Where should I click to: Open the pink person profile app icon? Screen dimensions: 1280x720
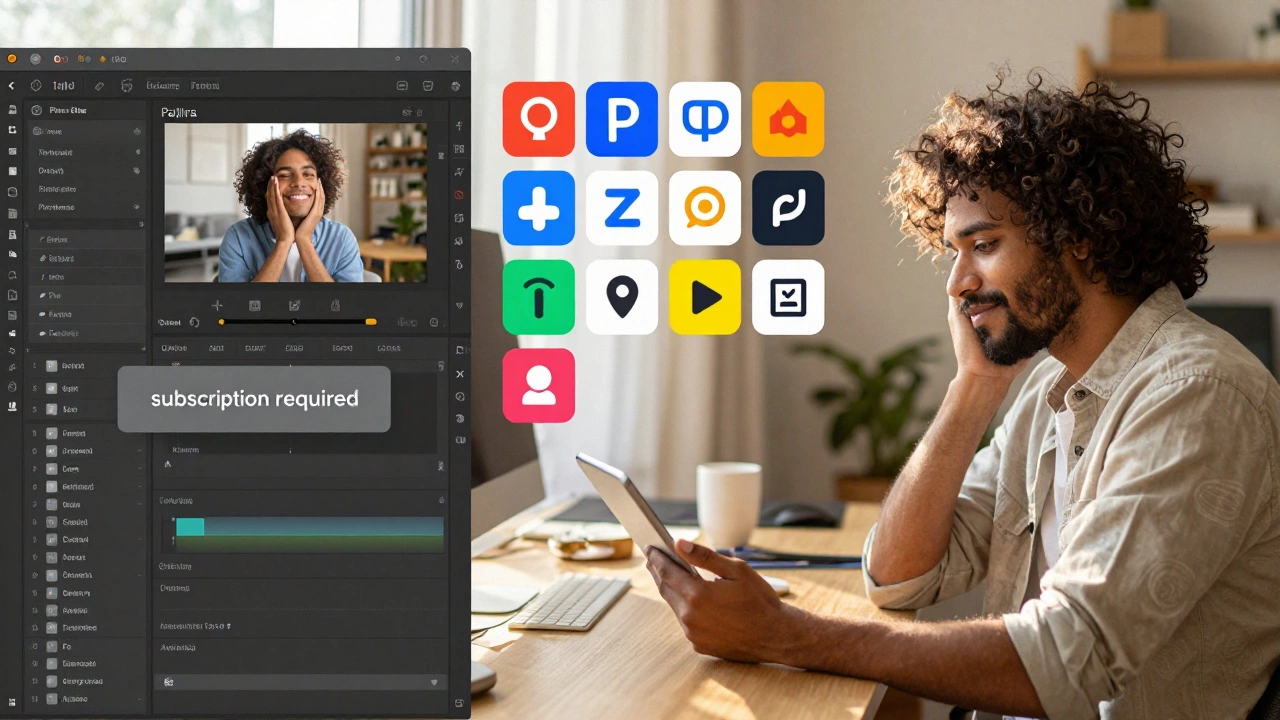point(538,385)
